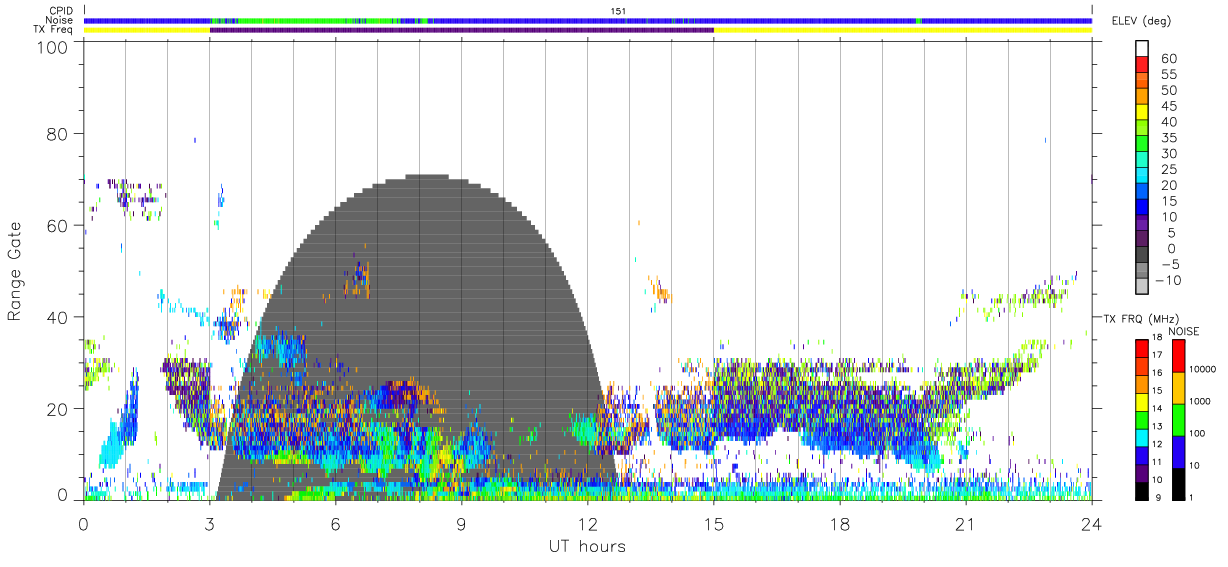
Task: Click the orange 1000–10000 NOISE legend segment
Action: [x=1179, y=388]
